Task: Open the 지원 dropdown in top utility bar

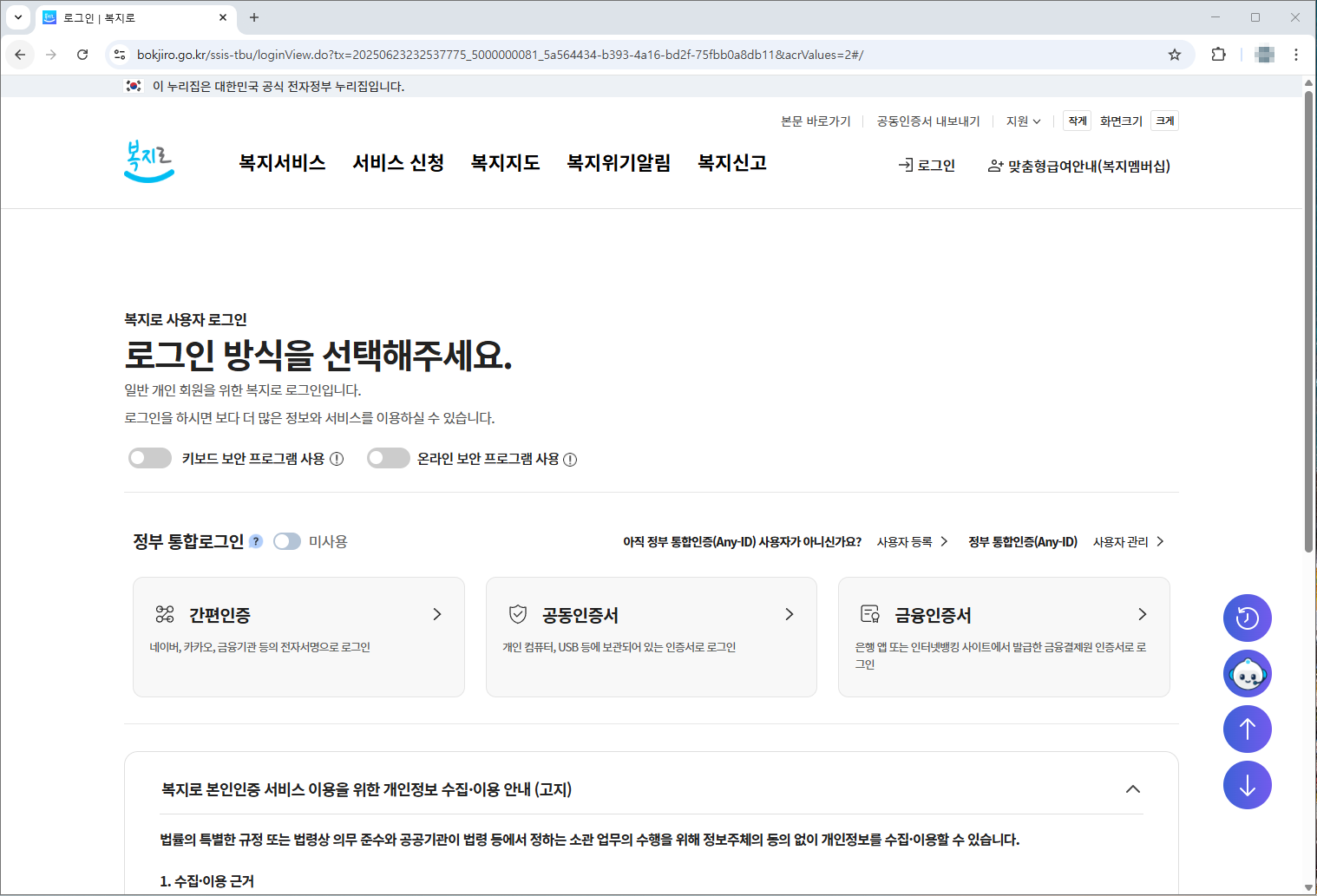Action: point(1024,121)
